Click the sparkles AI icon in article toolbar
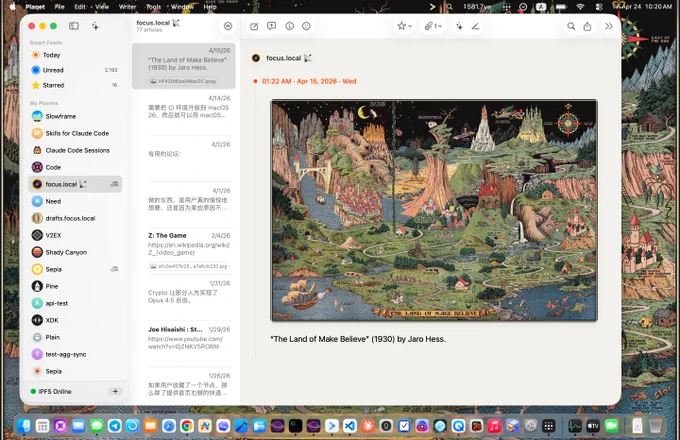The image size is (680, 440). [459, 26]
